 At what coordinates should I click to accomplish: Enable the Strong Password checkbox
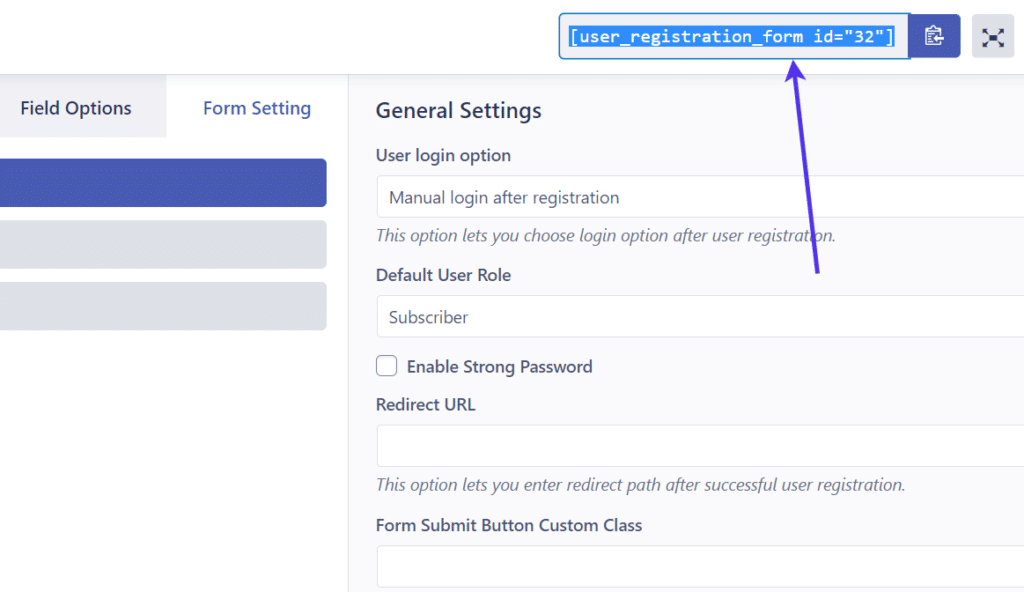[386, 366]
